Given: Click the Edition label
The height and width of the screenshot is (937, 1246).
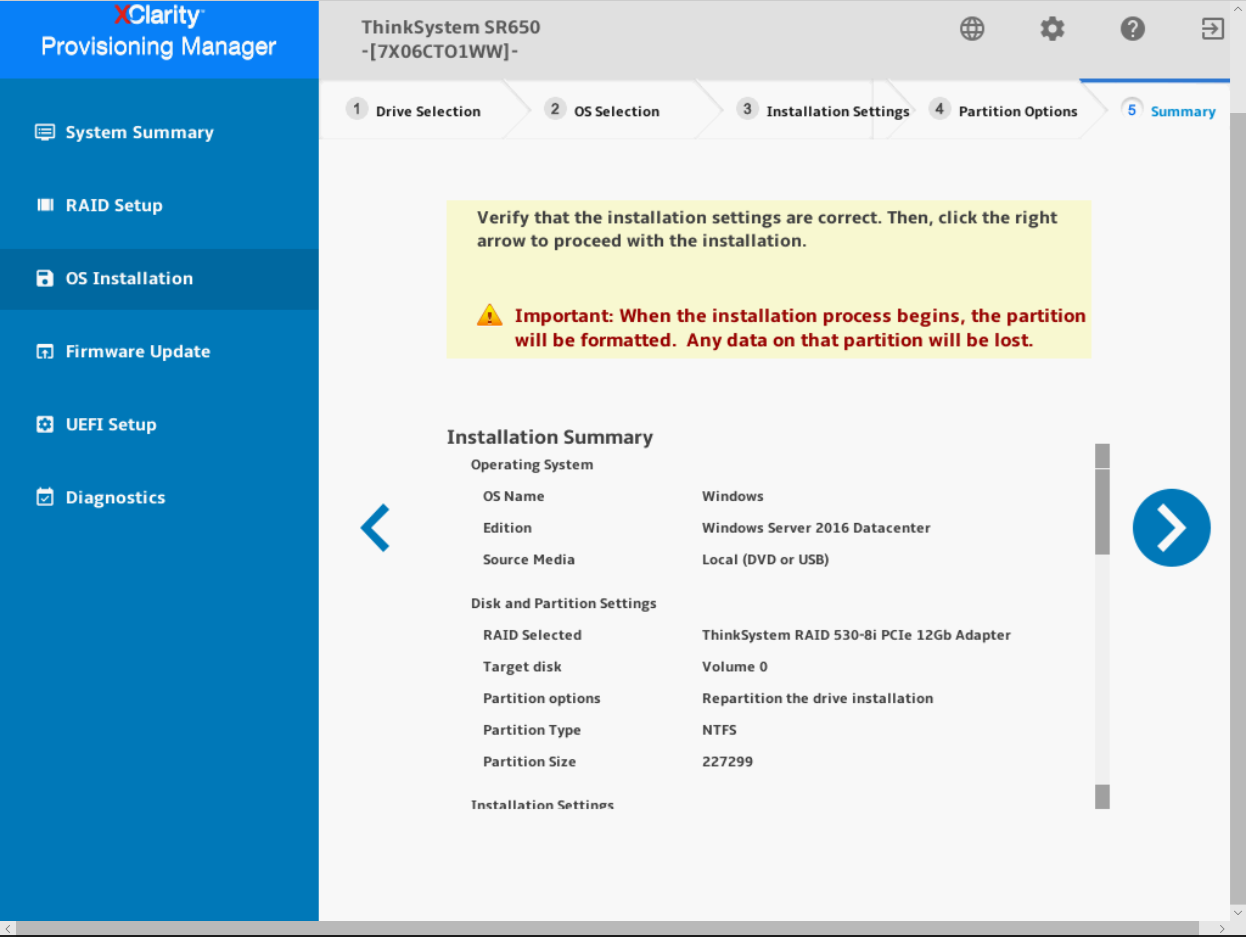Looking at the screenshot, I should pos(507,528).
